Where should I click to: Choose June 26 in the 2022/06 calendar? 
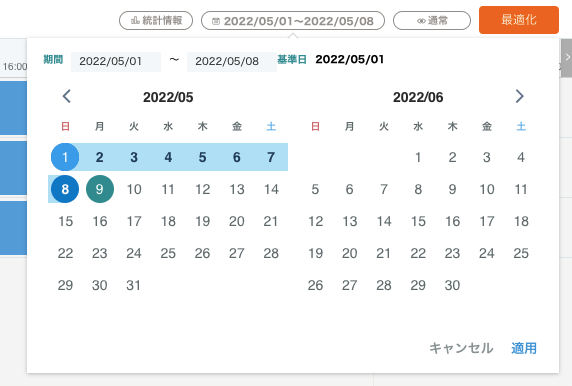pos(315,285)
